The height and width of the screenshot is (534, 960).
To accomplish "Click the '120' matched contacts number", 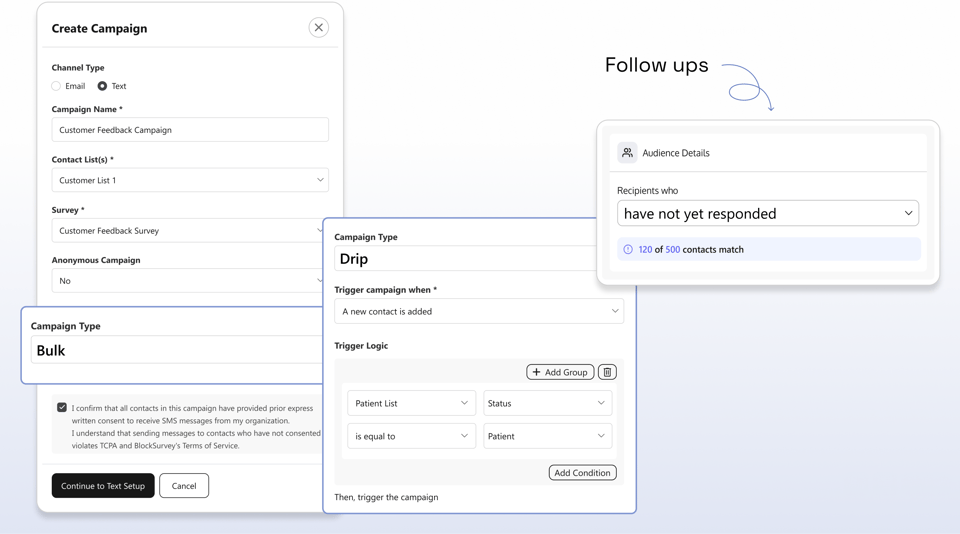I will pos(645,249).
